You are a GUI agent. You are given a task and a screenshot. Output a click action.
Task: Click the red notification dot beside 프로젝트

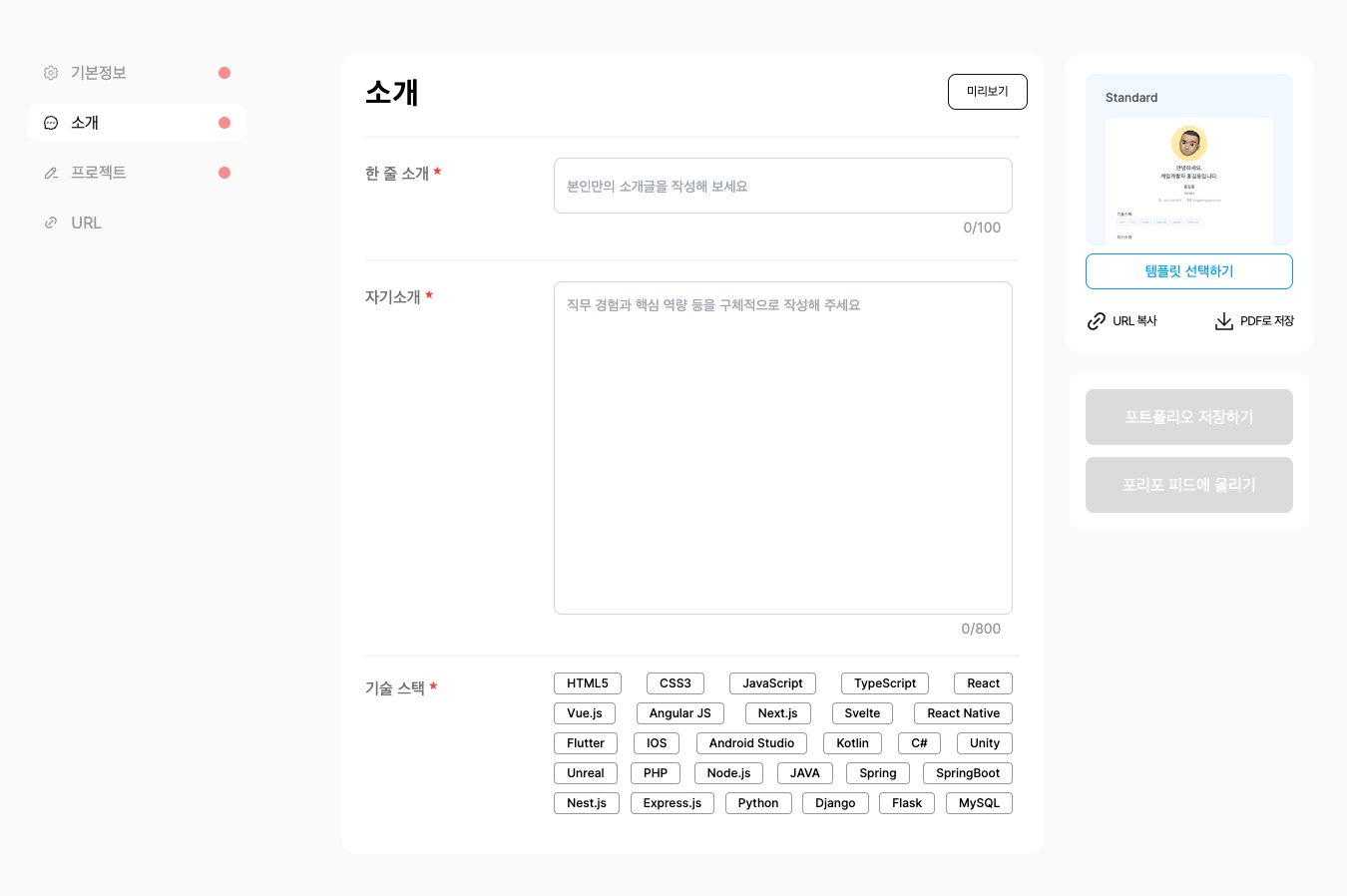coord(224,172)
